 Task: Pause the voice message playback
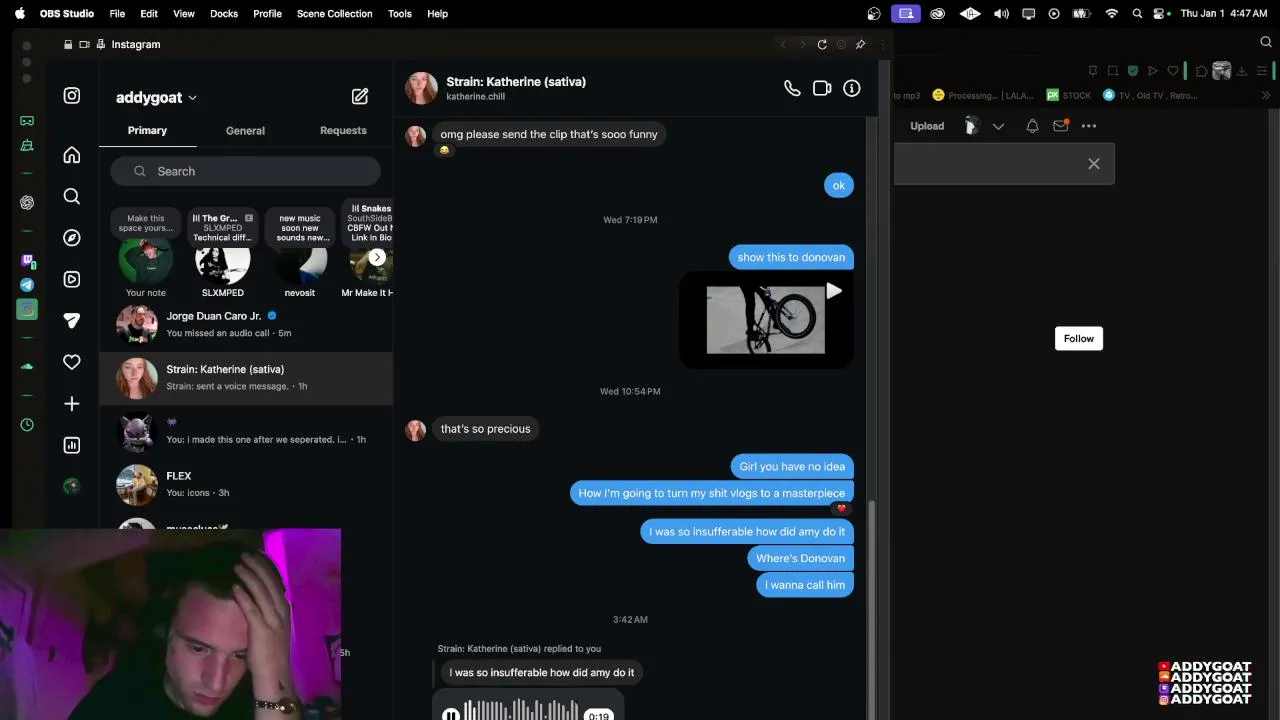(451, 714)
